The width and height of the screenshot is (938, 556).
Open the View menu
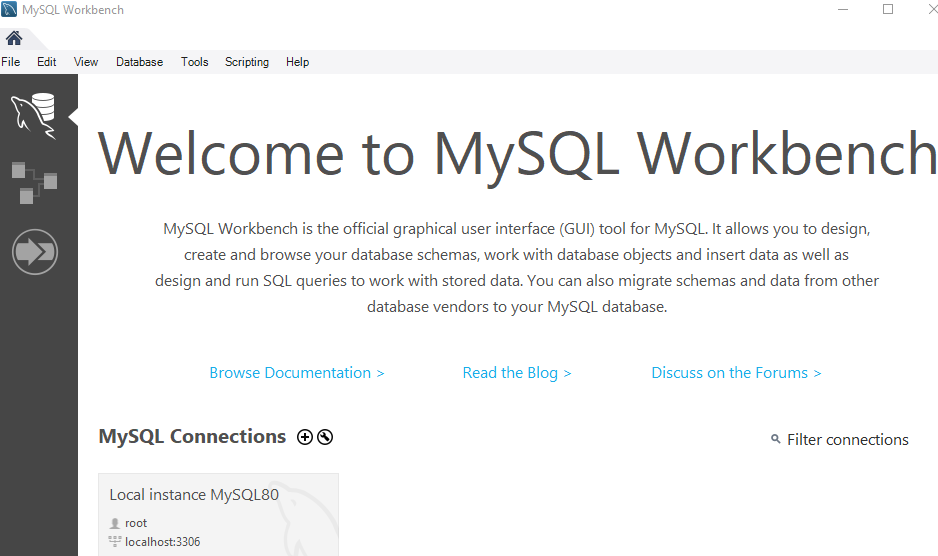click(86, 62)
